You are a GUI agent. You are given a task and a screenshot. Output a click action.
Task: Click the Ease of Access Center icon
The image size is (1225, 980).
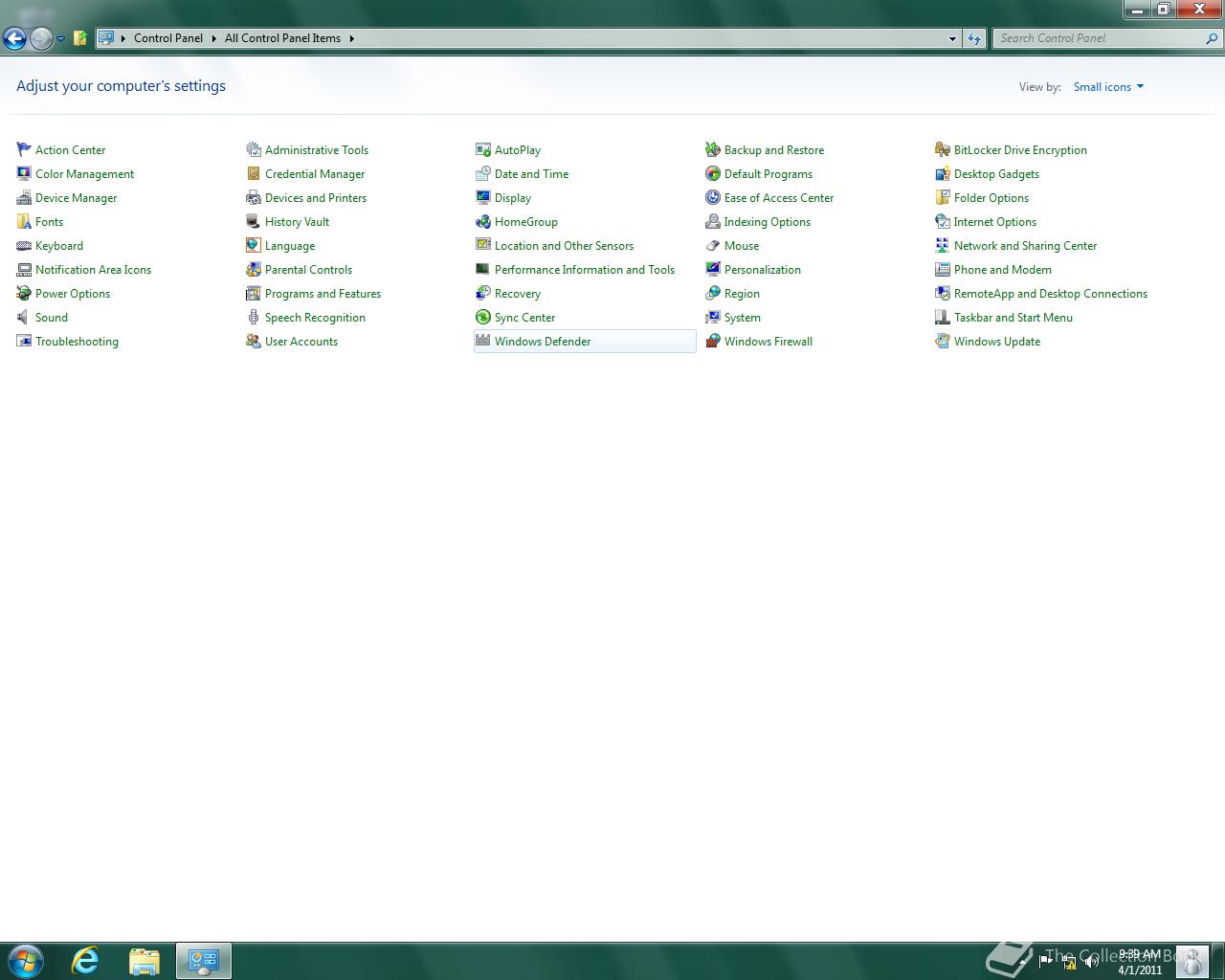pyautogui.click(x=713, y=197)
